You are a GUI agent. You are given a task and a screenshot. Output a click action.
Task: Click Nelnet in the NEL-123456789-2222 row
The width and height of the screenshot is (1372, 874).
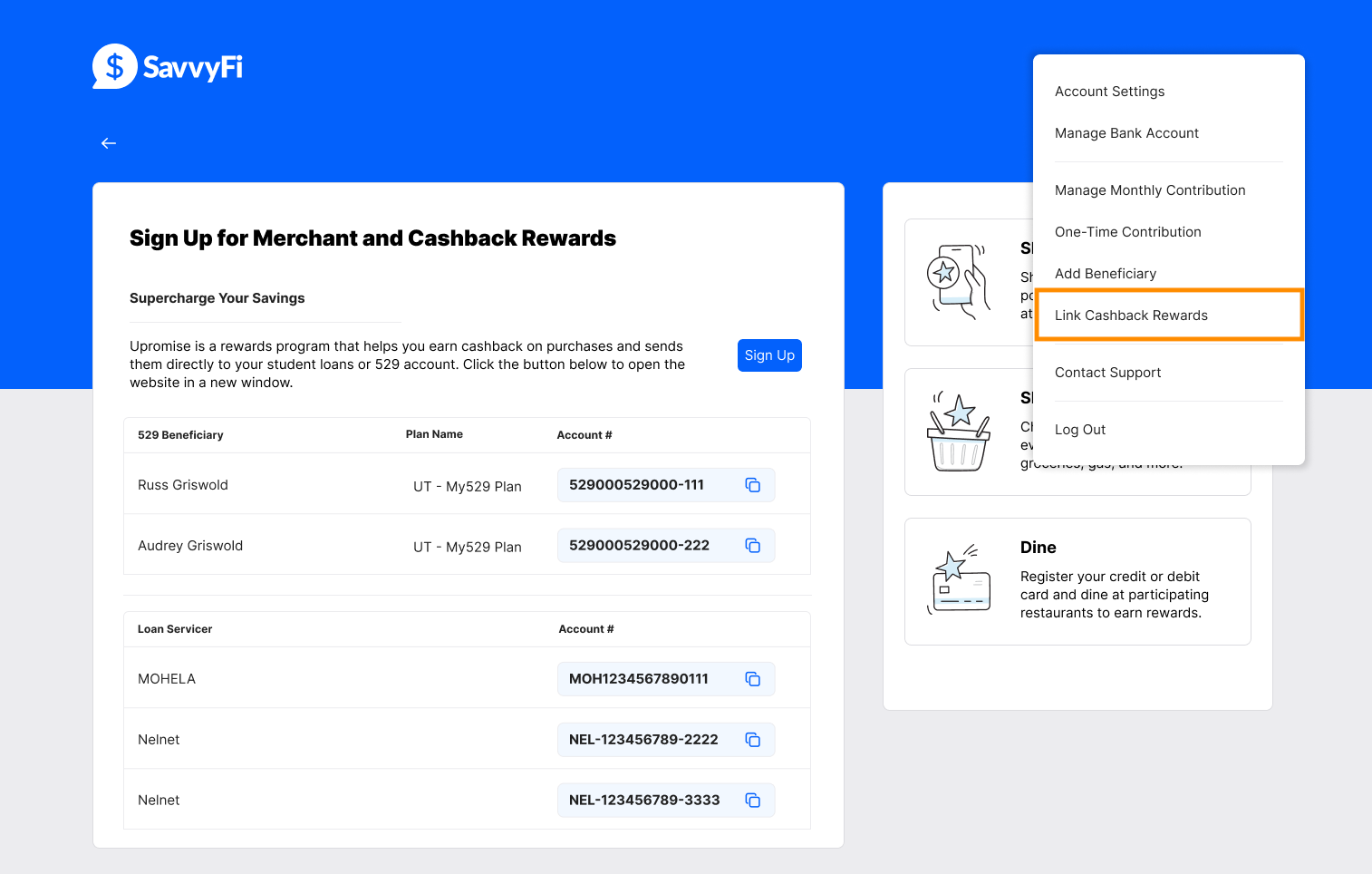(x=159, y=740)
